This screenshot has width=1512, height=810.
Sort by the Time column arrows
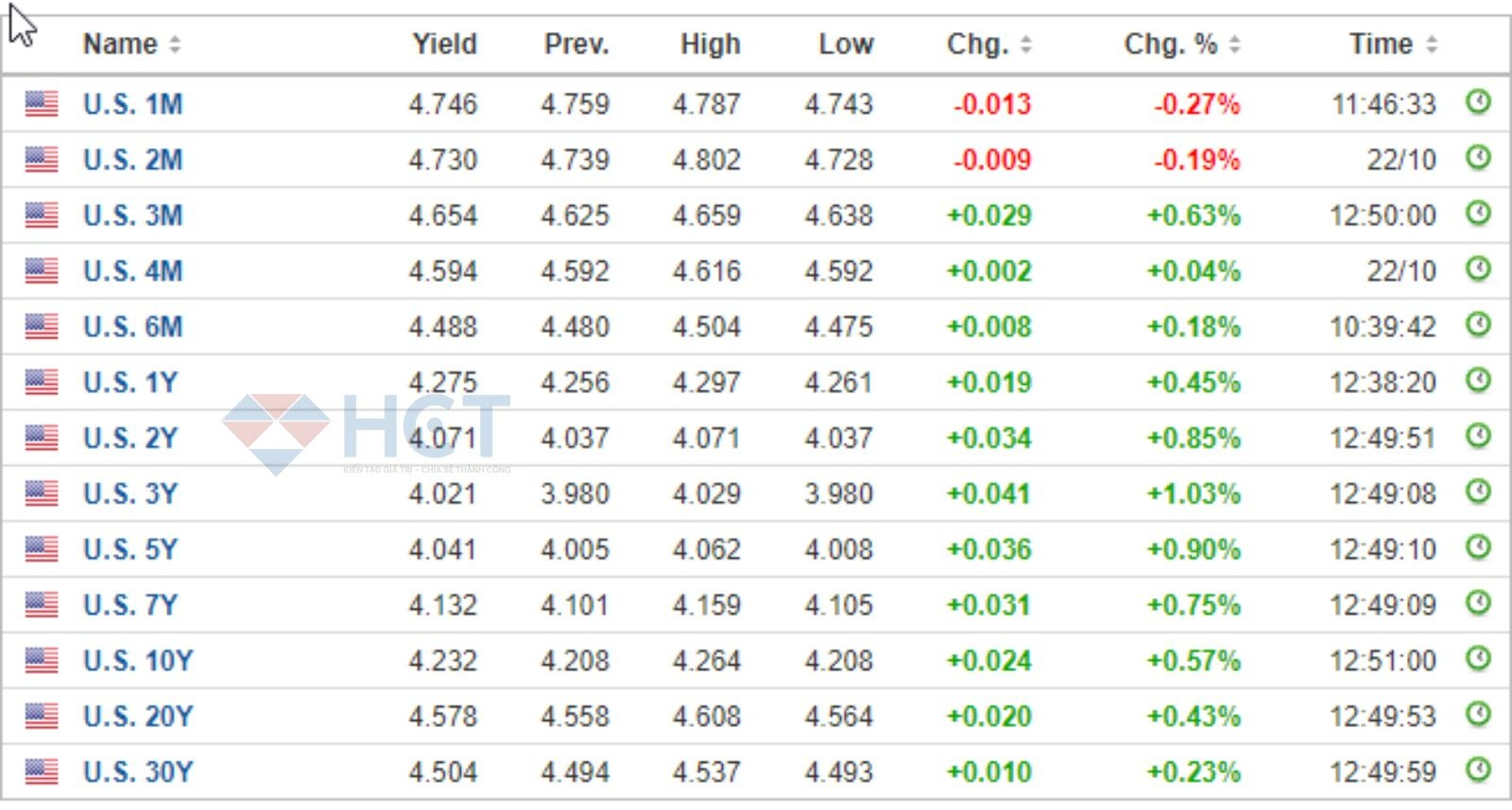tap(1432, 44)
